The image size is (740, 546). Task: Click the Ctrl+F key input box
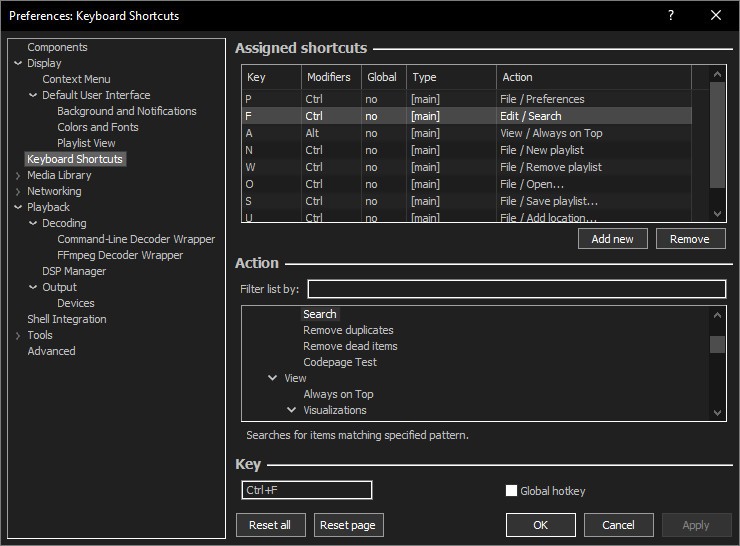pos(307,490)
